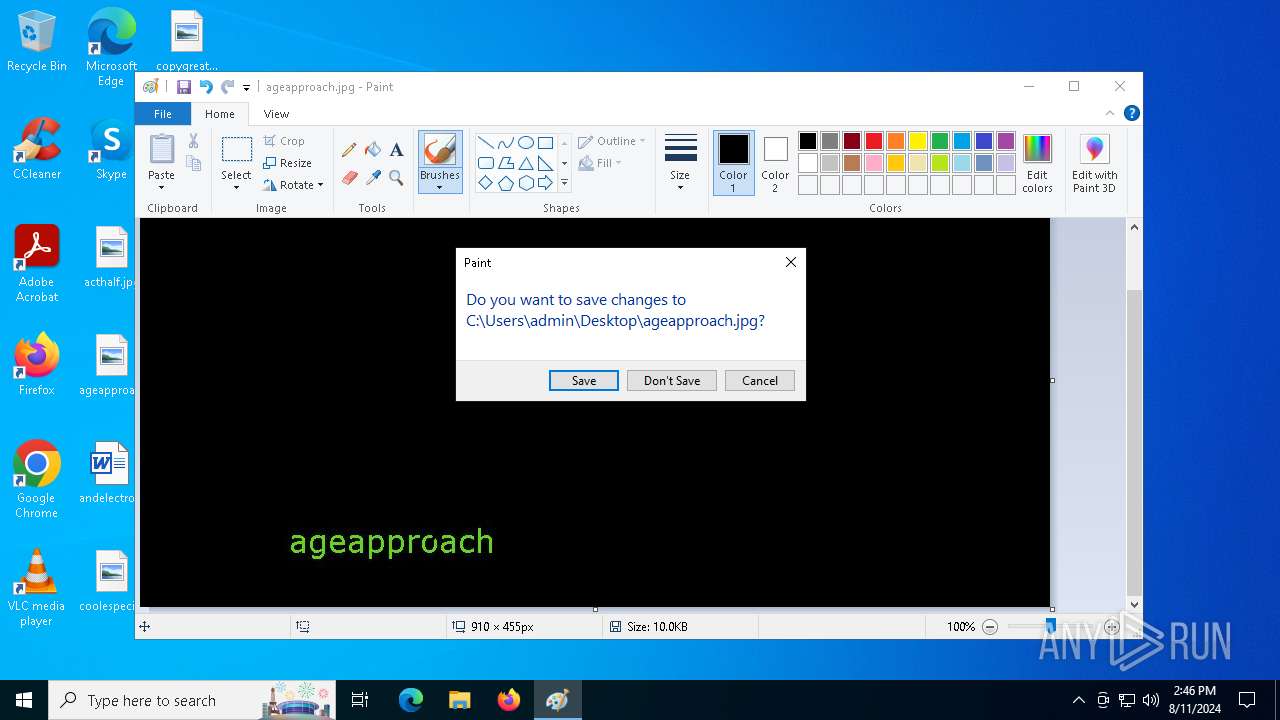Click the Paste clipboard icon
Screen dimensions: 1280x720
[162, 149]
